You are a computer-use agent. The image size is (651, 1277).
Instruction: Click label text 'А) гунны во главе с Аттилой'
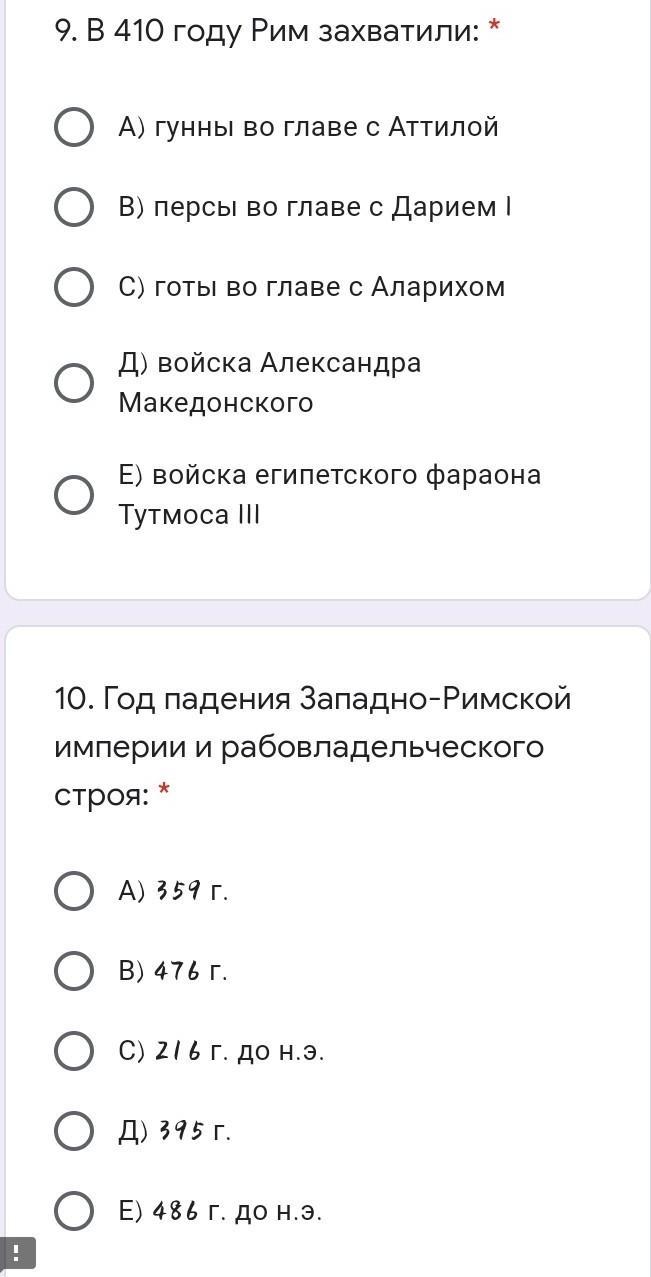[x=308, y=127]
